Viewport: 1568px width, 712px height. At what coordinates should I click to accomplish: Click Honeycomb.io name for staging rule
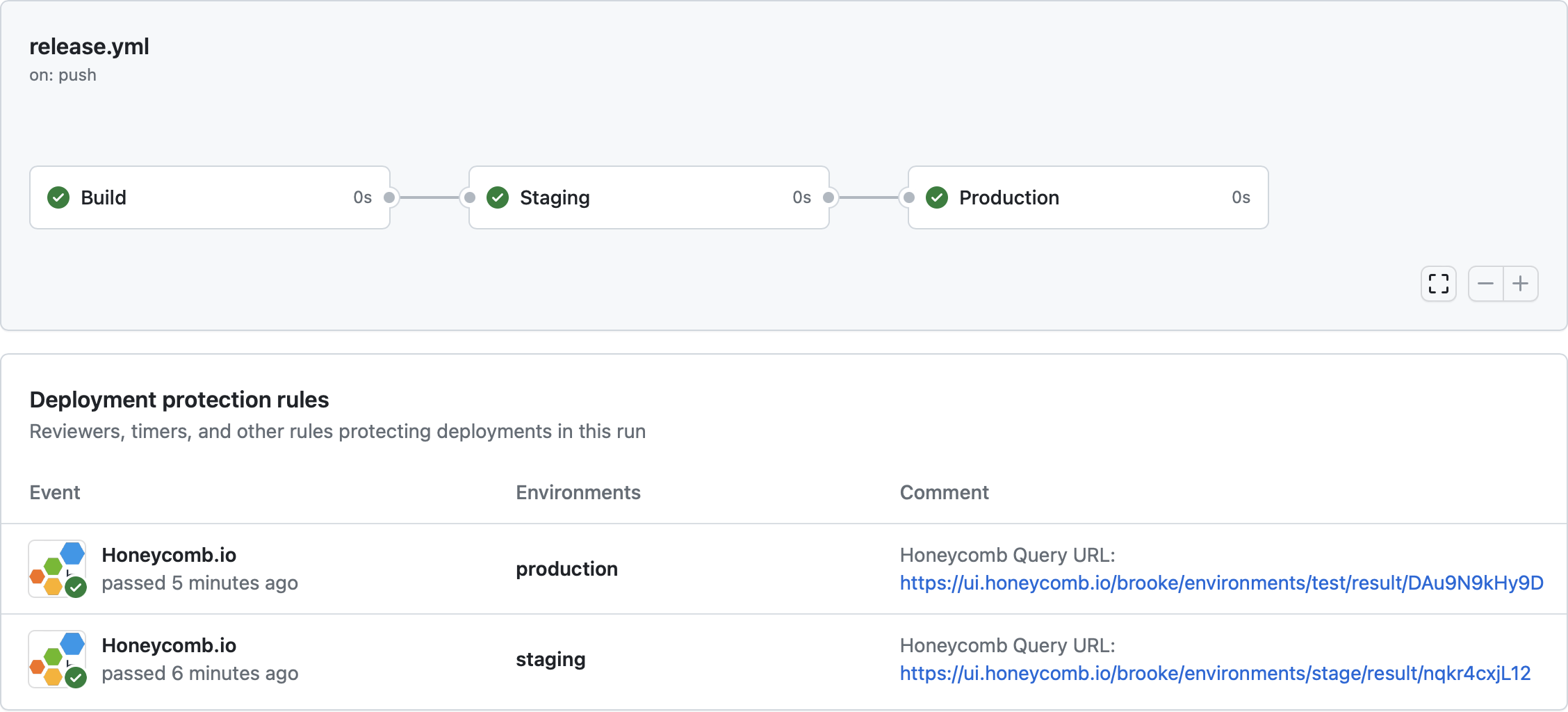(x=169, y=645)
